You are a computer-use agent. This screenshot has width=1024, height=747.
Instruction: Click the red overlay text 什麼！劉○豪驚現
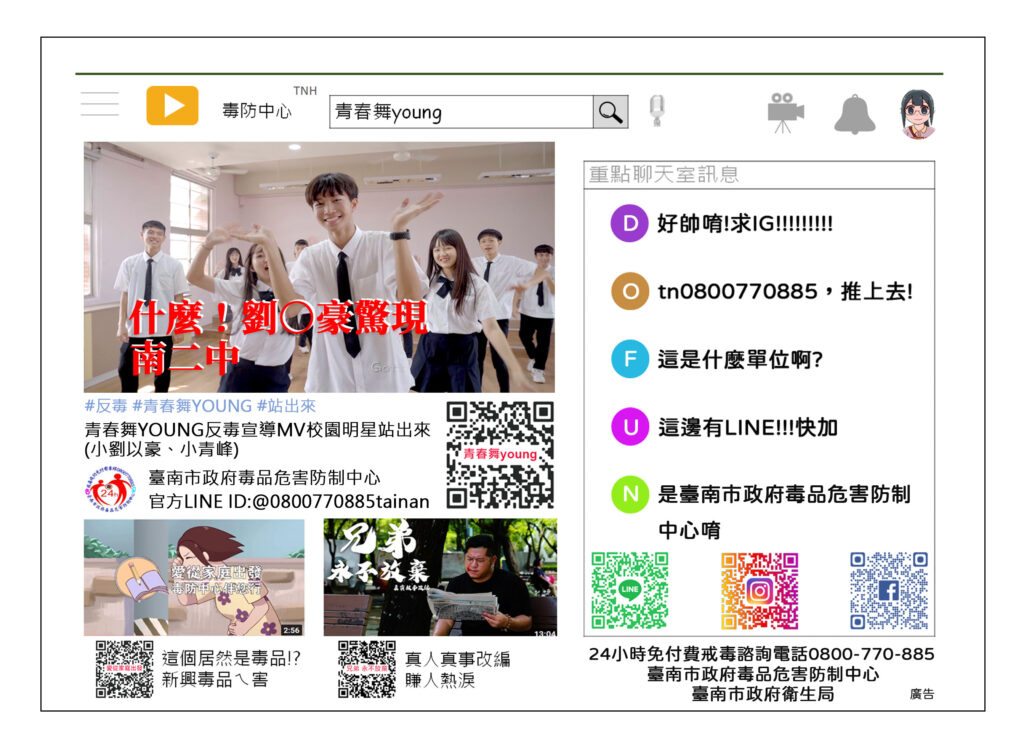click(278, 318)
